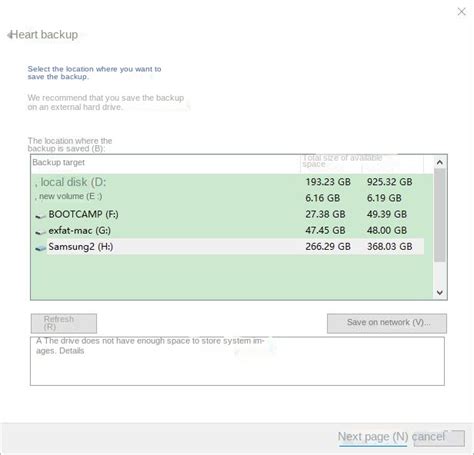The height and width of the screenshot is (455, 474).
Task: Click the 368.03 GB value for Samsung2
Action: point(389,247)
